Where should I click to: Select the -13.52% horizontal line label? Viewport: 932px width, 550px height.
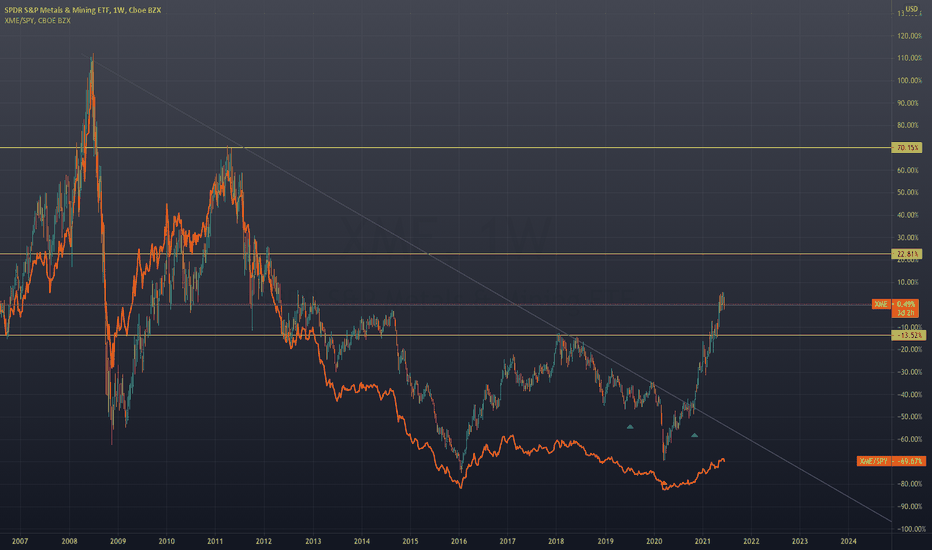click(x=908, y=335)
